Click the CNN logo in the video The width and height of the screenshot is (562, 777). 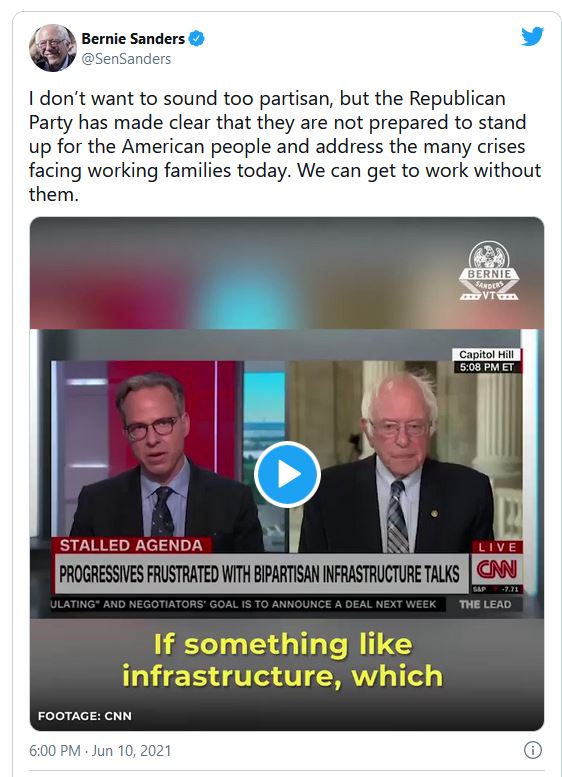tap(497, 569)
